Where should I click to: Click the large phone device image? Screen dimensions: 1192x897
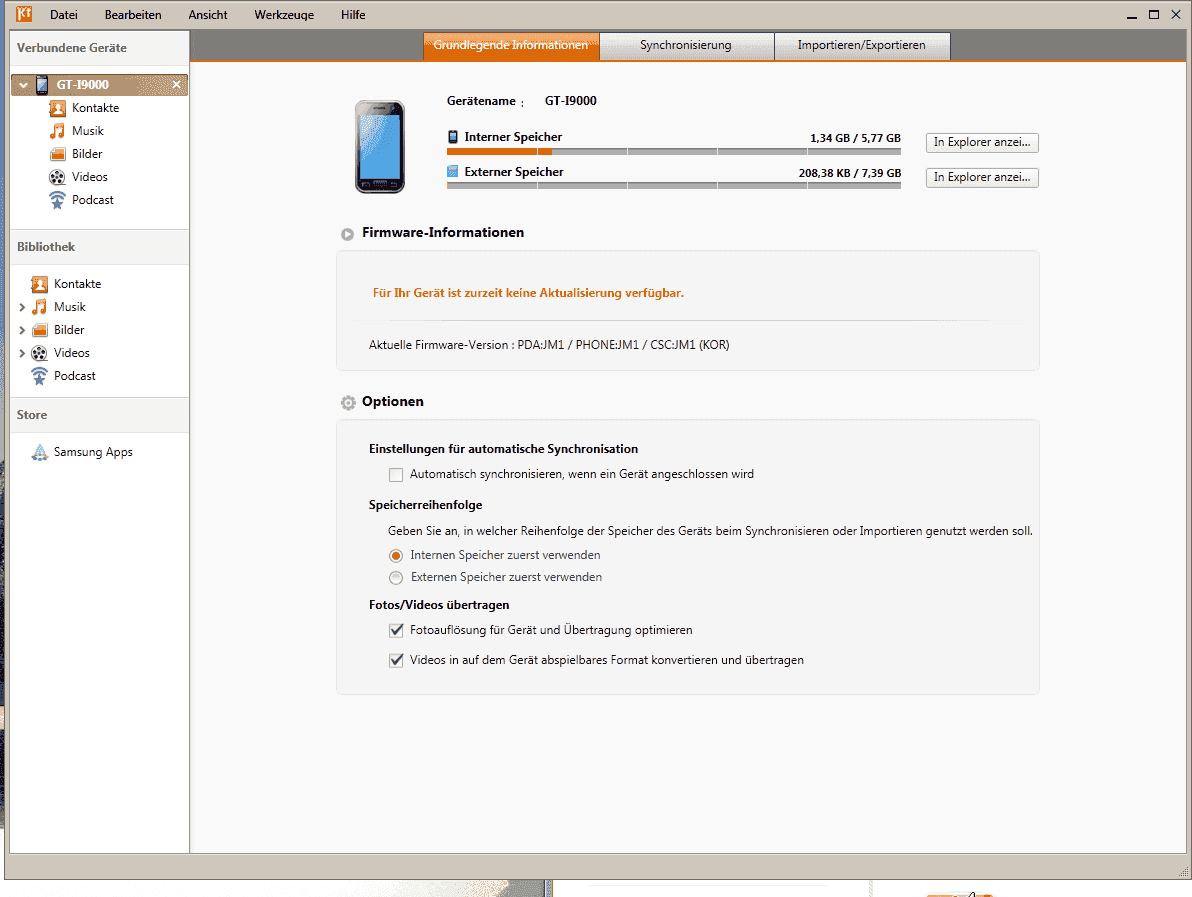(380, 147)
